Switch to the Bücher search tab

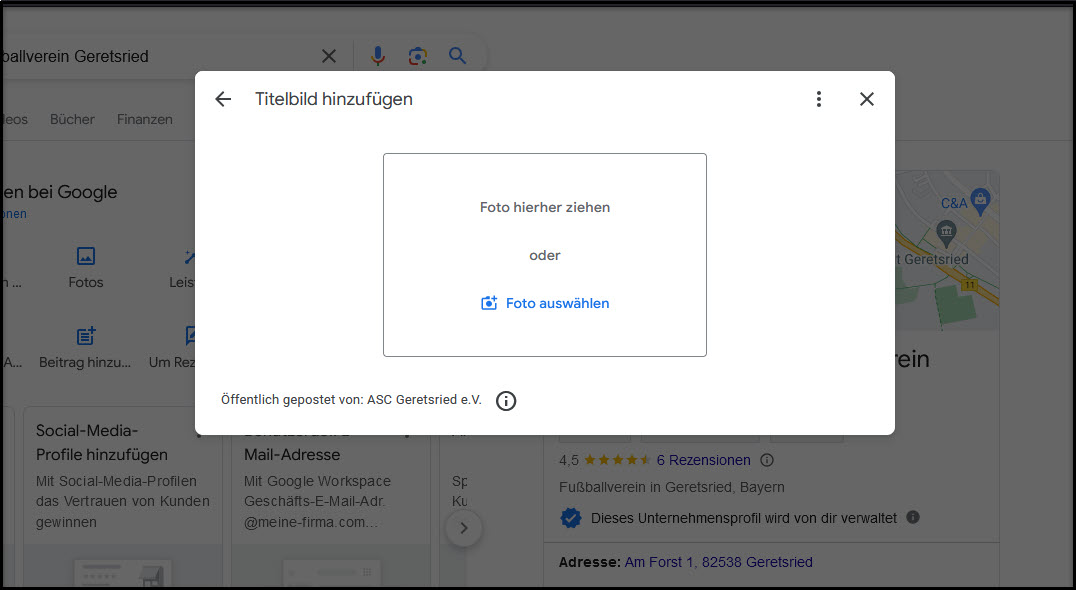[x=72, y=119]
